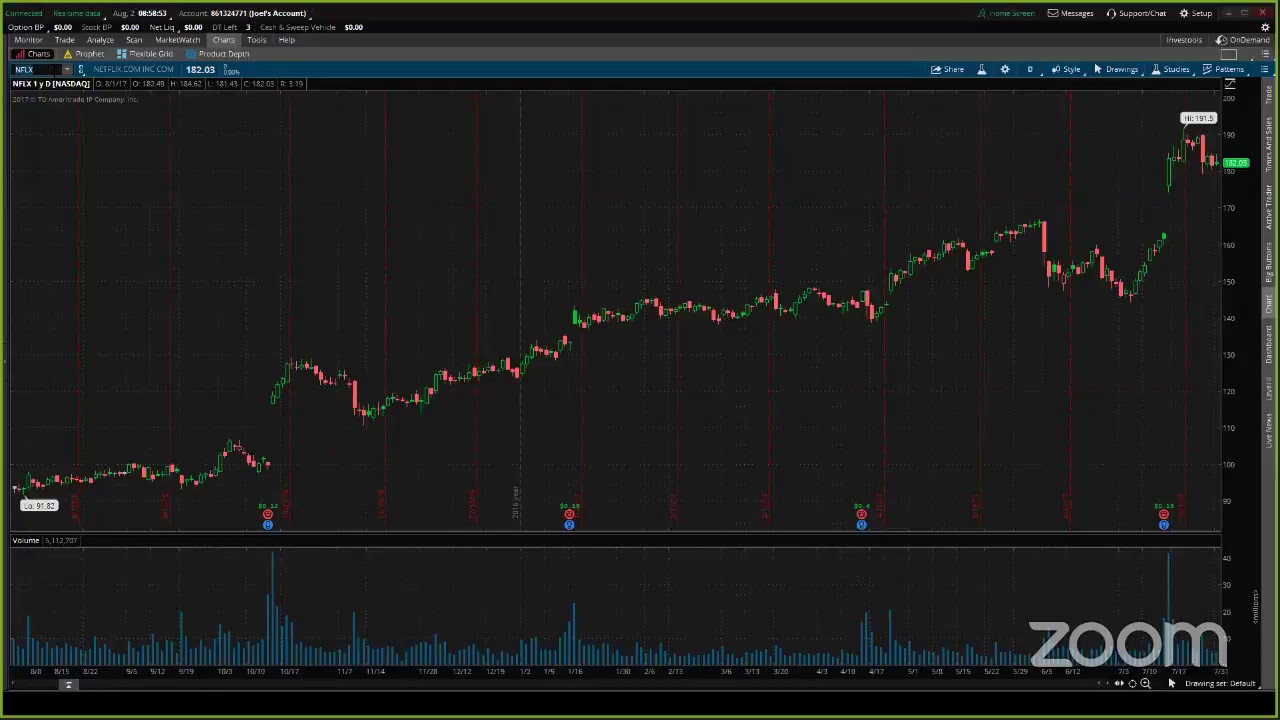Open Messages

pos(1070,13)
